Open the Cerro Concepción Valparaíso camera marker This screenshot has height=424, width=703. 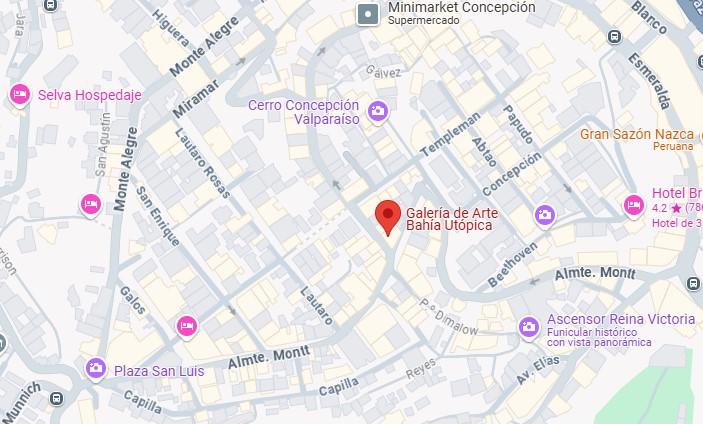378,111
